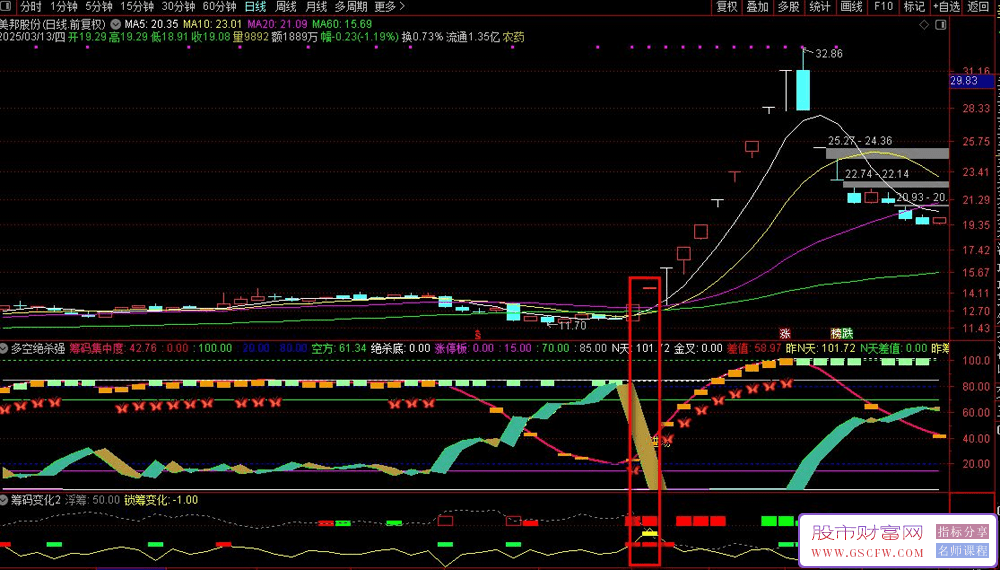Switch to 分时 intraday view

[30, 7]
